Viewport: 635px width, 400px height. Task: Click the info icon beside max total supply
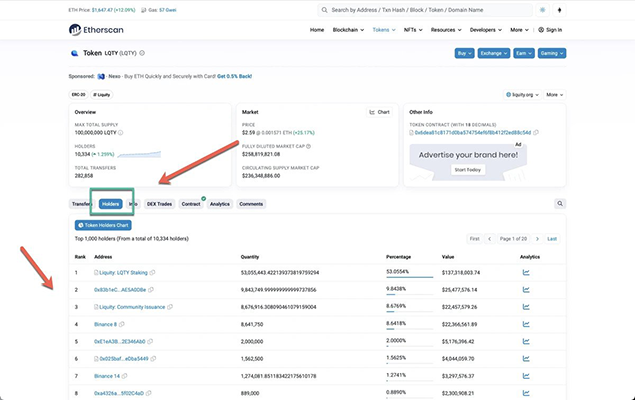click(x=120, y=133)
